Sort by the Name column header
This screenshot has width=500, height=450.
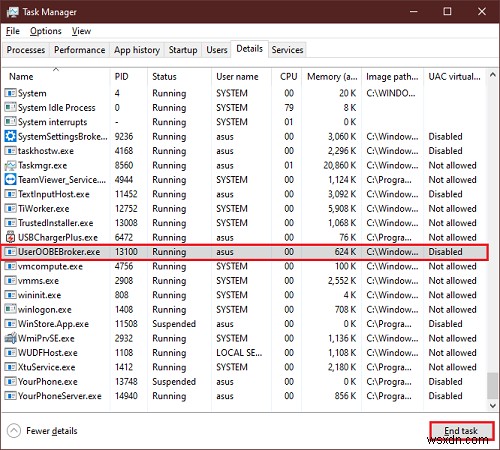click(x=56, y=77)
